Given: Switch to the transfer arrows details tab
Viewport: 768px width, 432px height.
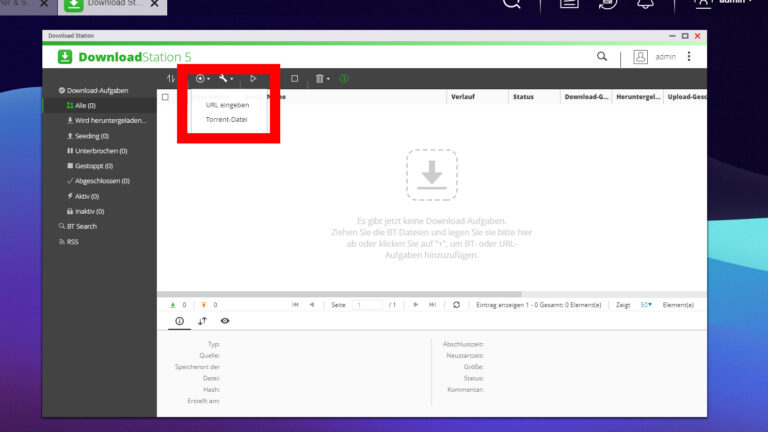Looking at the screenshot, I should click(x=202, y=321).
